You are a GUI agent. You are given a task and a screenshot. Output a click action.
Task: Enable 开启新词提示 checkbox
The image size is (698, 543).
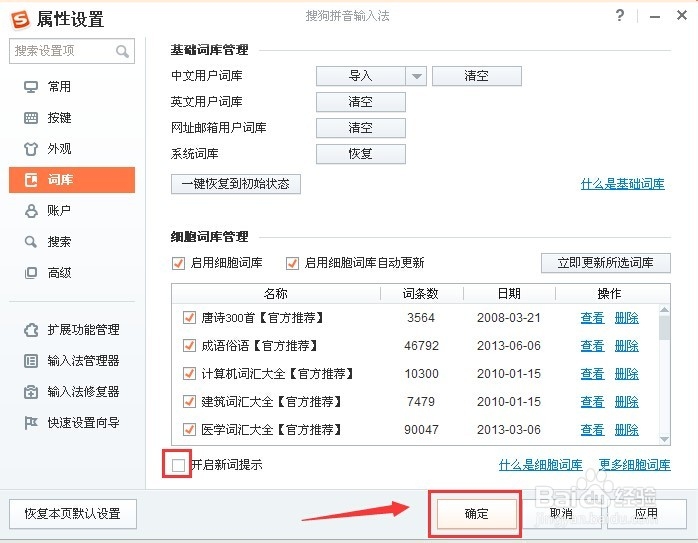coord(178,465)
